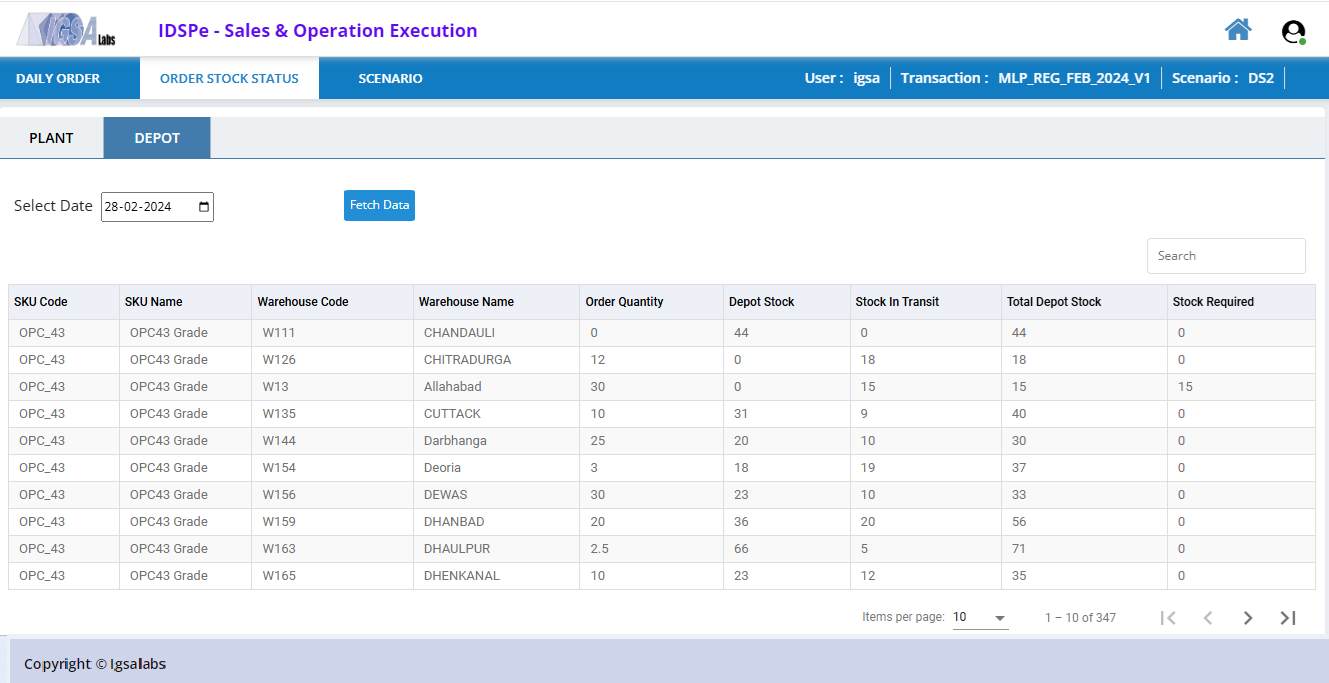Switch to the PLANT tab
Viewport: 1329px width, 683px height.
[x=51, y=138]
